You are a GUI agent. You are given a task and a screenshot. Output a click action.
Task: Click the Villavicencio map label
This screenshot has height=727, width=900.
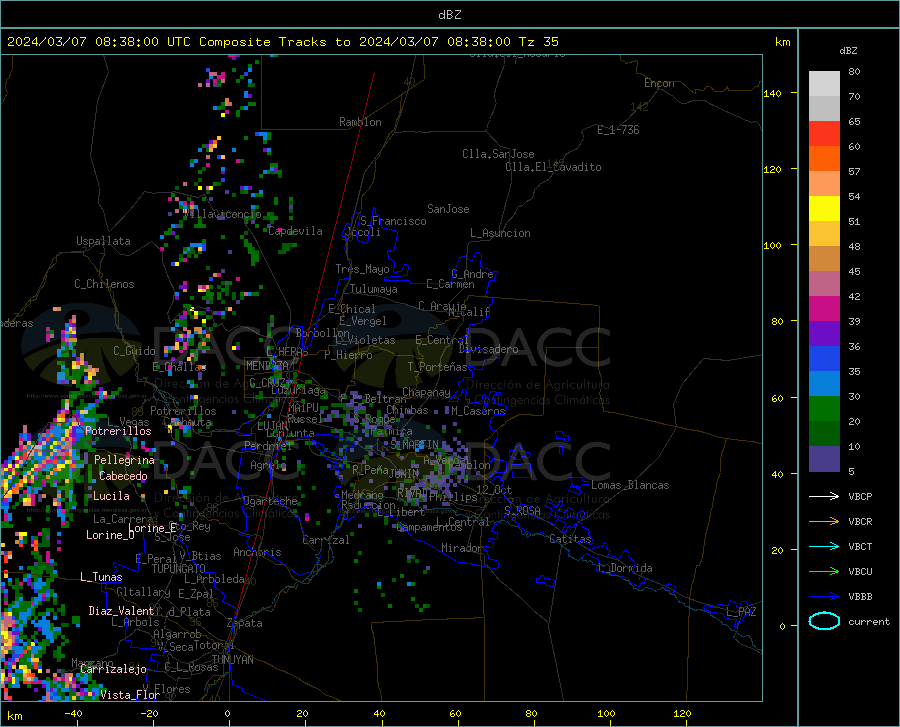pos(223,213)
